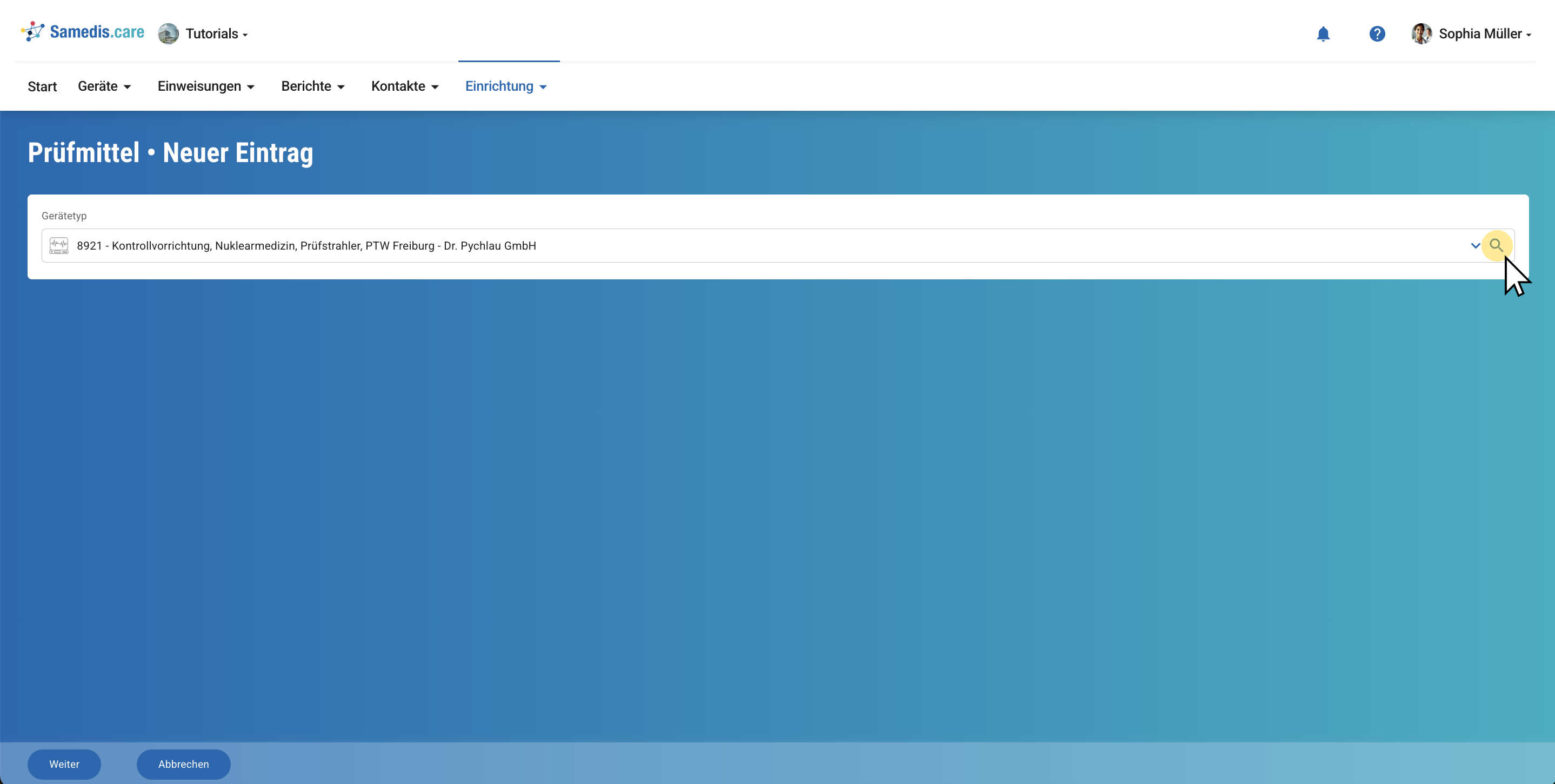Click the magnifier search icon in Gerätetyp
This screenshot has height=784, width=1555.
1496,246
